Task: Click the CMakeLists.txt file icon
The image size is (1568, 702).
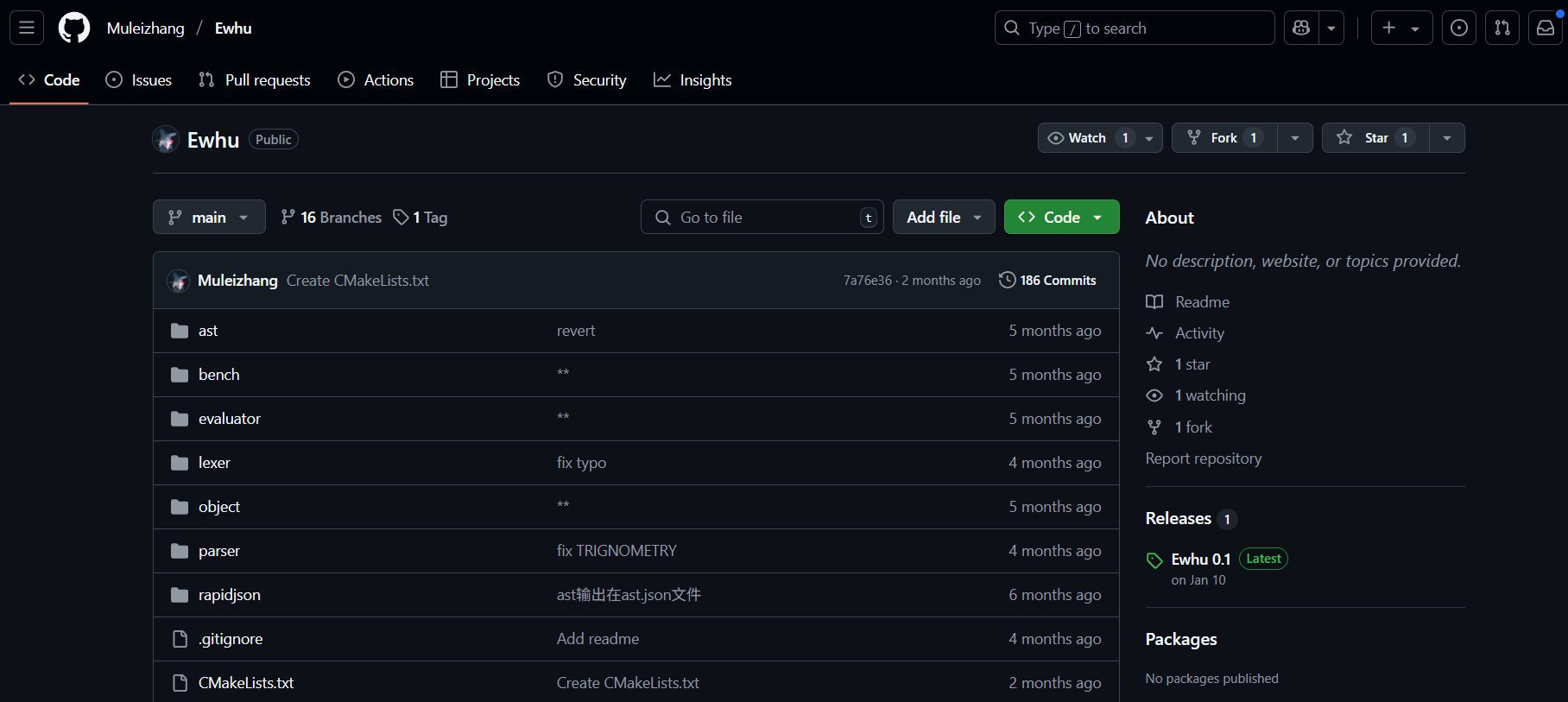Action: coord(180,683)
